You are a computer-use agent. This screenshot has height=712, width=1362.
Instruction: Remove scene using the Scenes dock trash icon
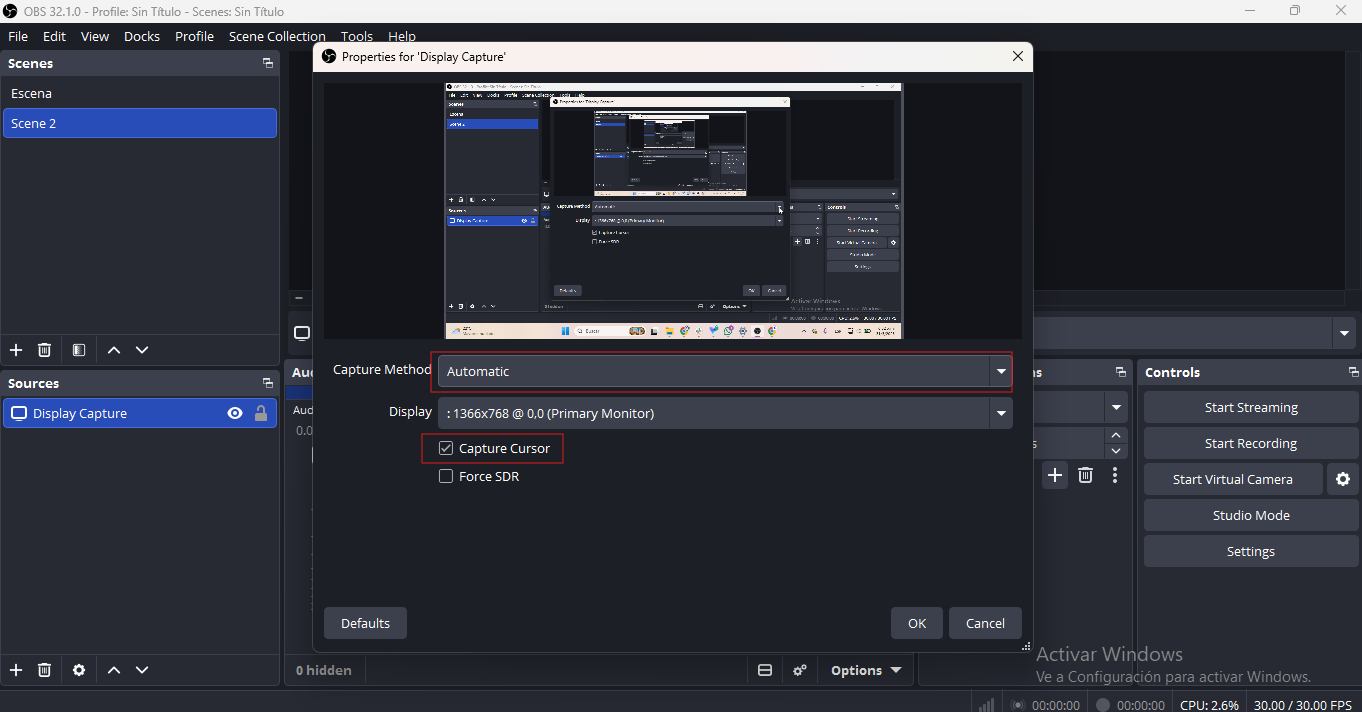(44, 350)
